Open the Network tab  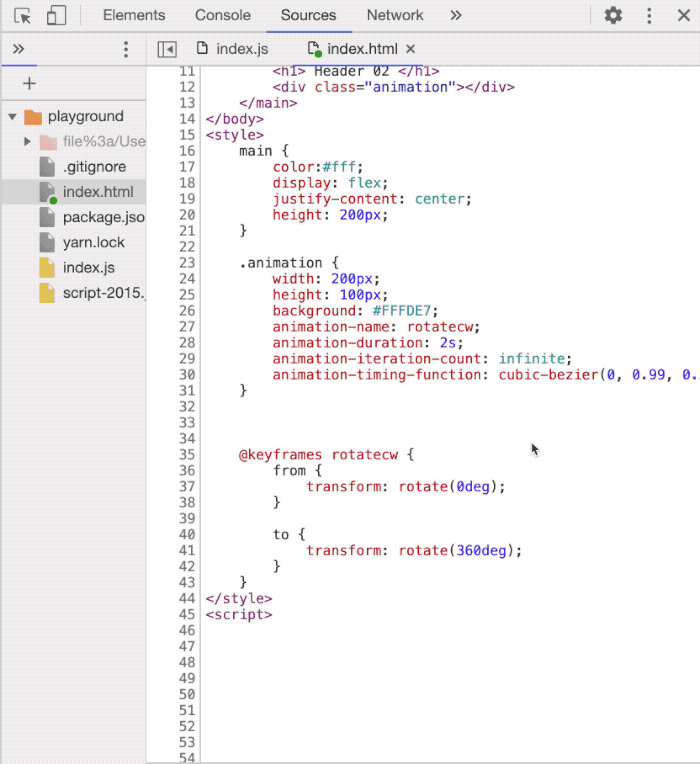[395, 16]
